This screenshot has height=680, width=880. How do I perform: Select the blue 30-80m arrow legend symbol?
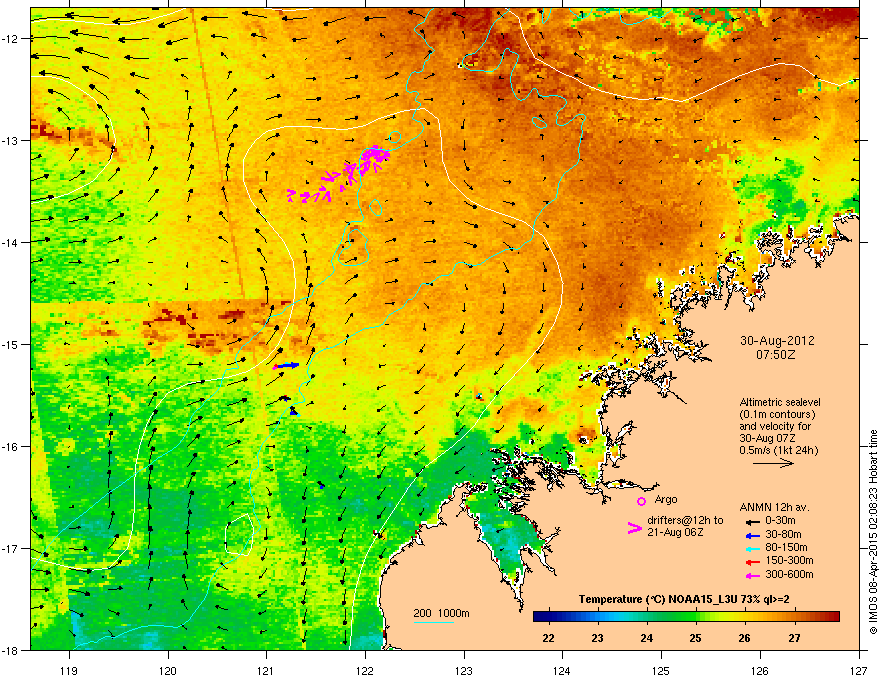pyautogui.click(x=752, y=535)
